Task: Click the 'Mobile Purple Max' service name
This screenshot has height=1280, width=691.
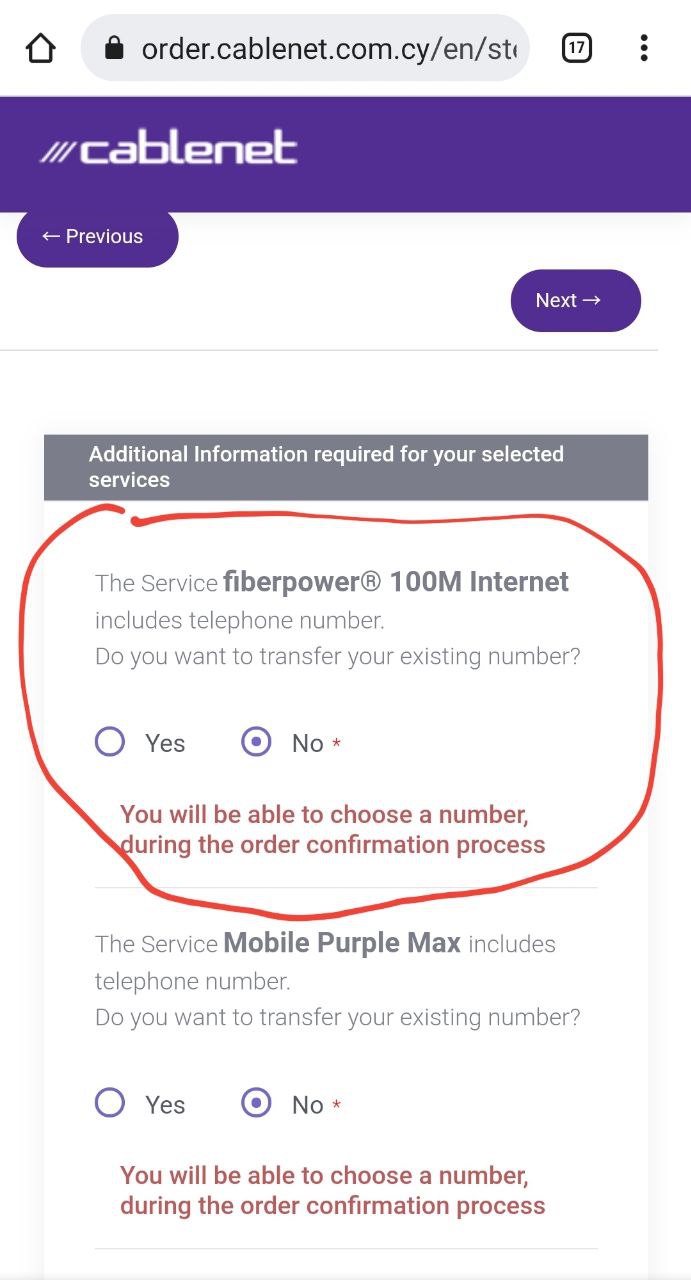Action: (342, 943)
